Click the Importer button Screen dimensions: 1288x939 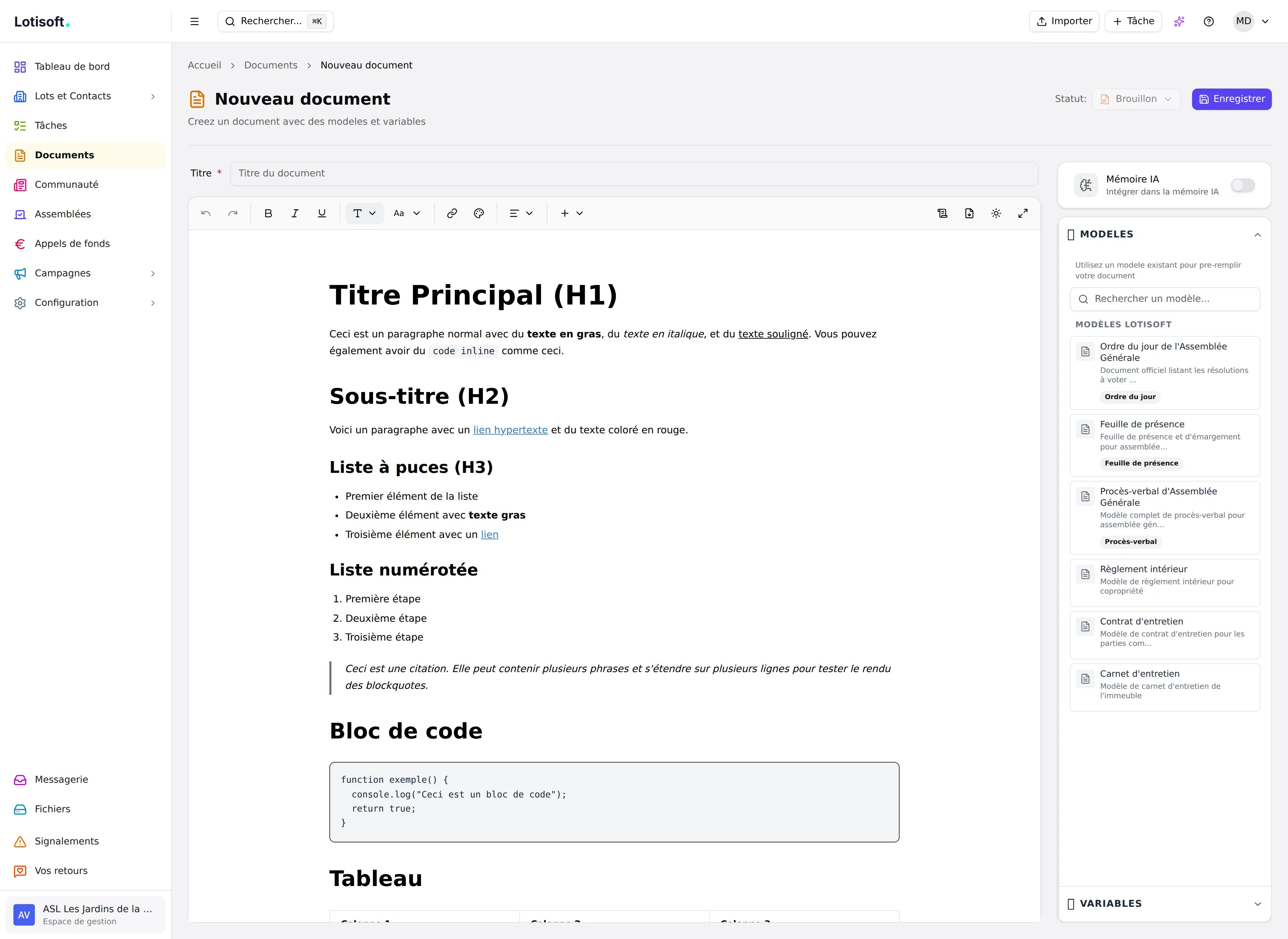point(1064,21)
